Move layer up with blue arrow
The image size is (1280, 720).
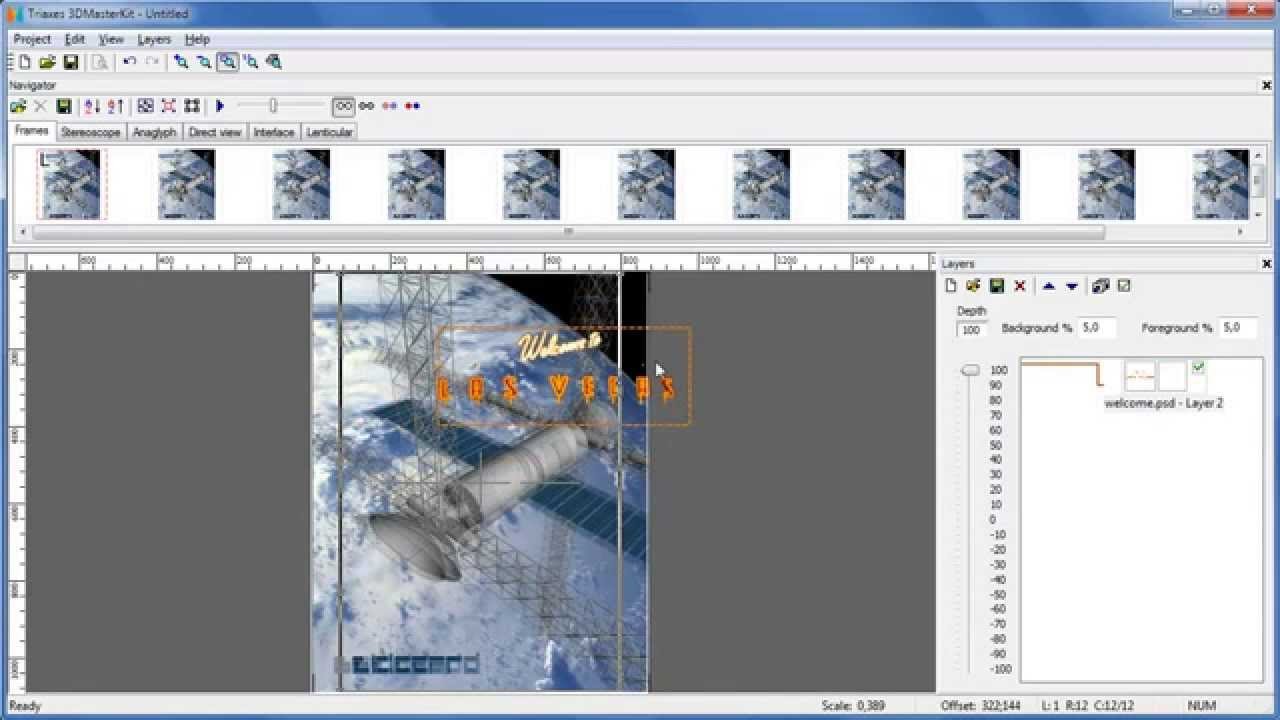click(x=1048, y=286)
